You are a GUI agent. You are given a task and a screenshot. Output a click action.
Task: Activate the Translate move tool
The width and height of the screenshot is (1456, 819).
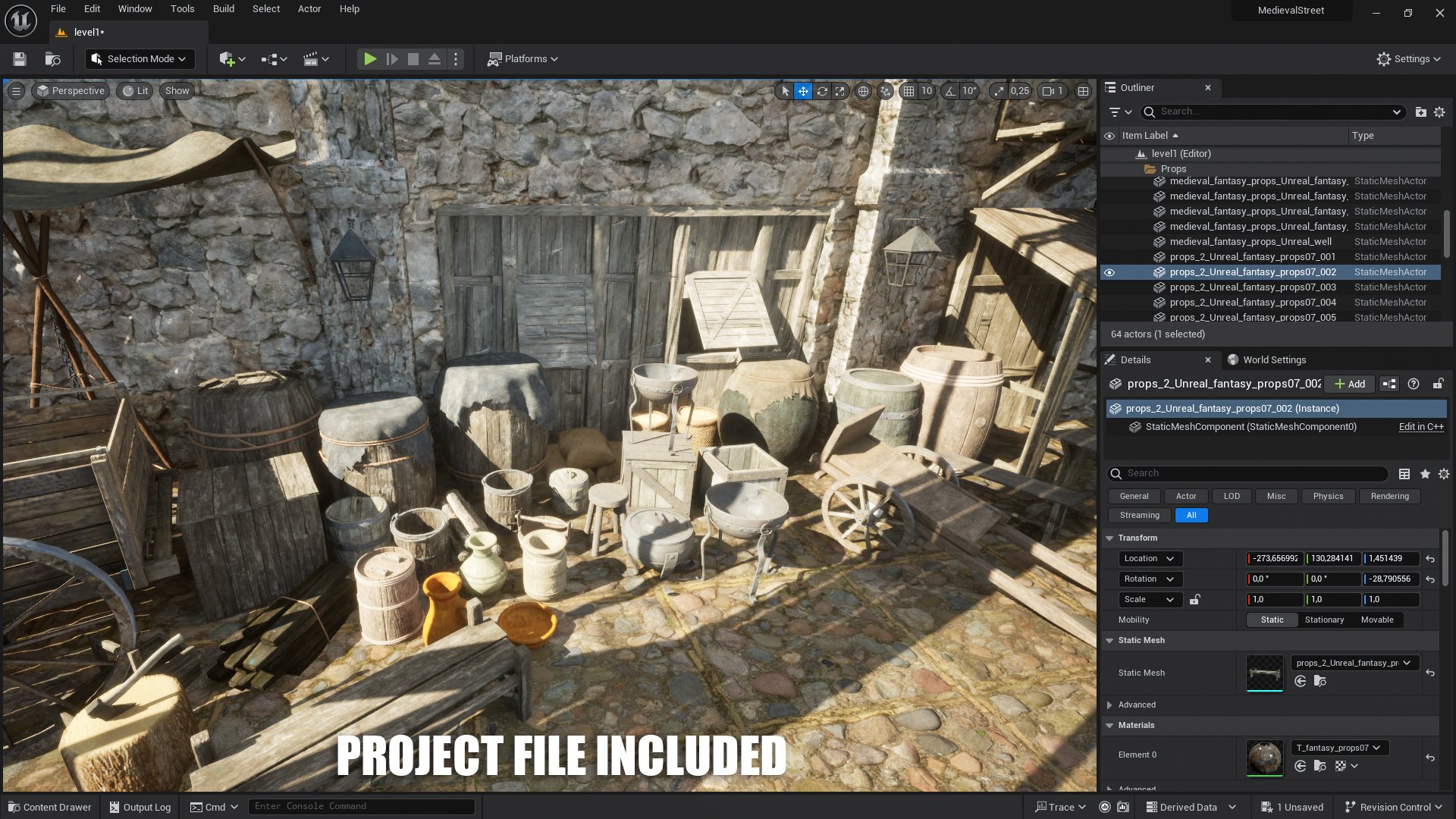click(803, 91)
